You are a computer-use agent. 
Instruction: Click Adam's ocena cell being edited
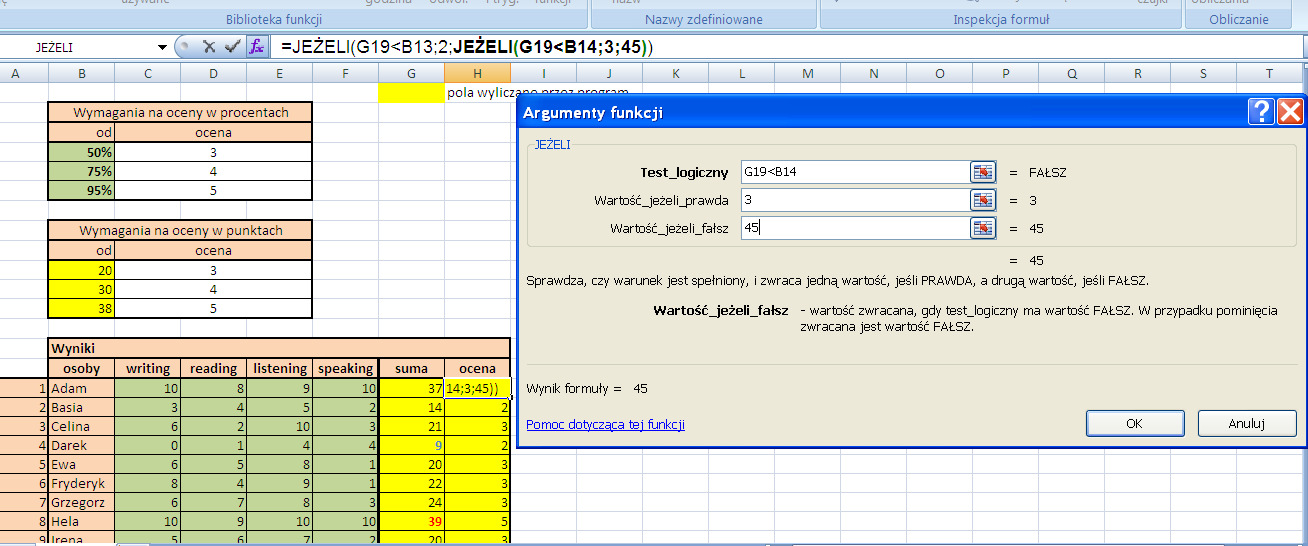477,388
